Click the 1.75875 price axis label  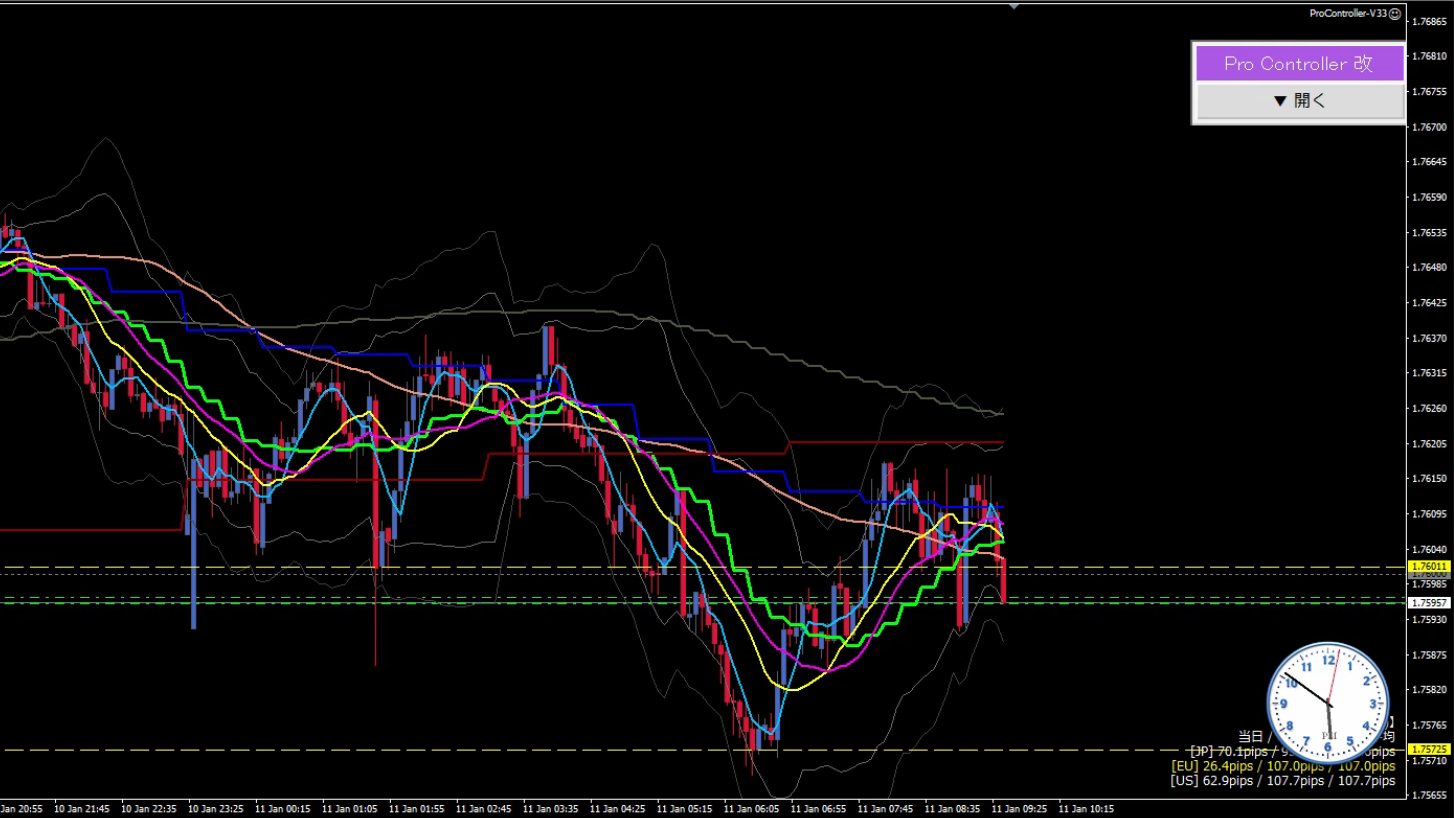[1431, 655]
